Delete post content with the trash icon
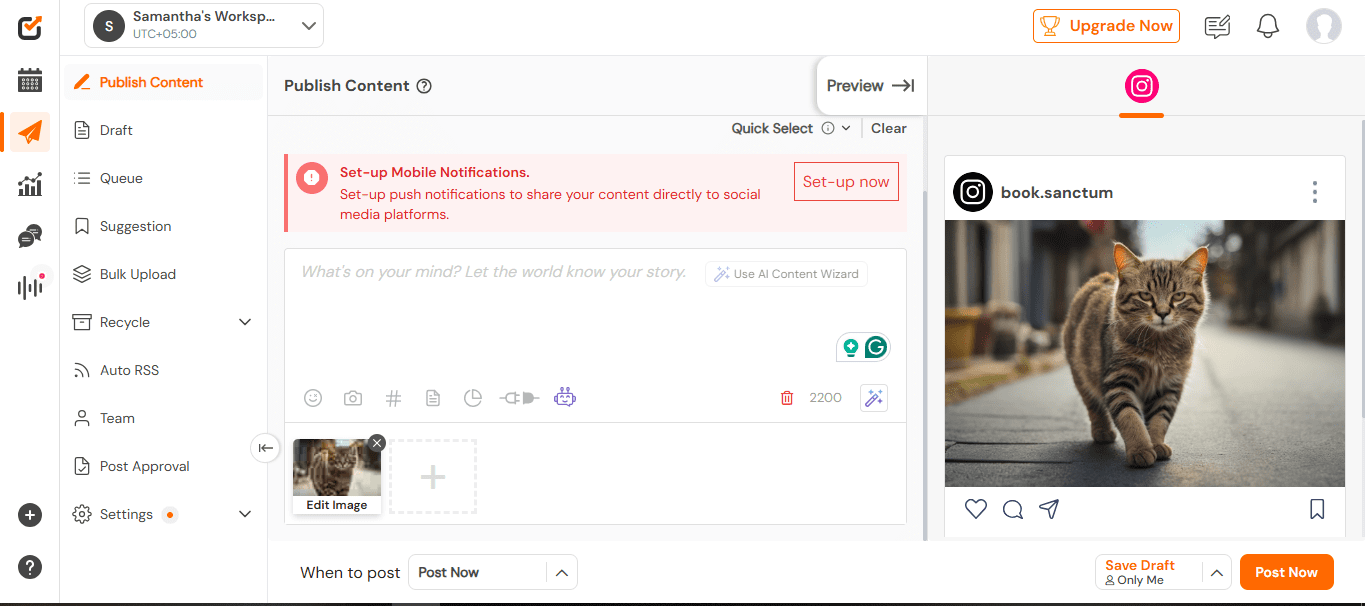Image resolution: width=1365 pixels, height=606 pixels. pos(787,397)
